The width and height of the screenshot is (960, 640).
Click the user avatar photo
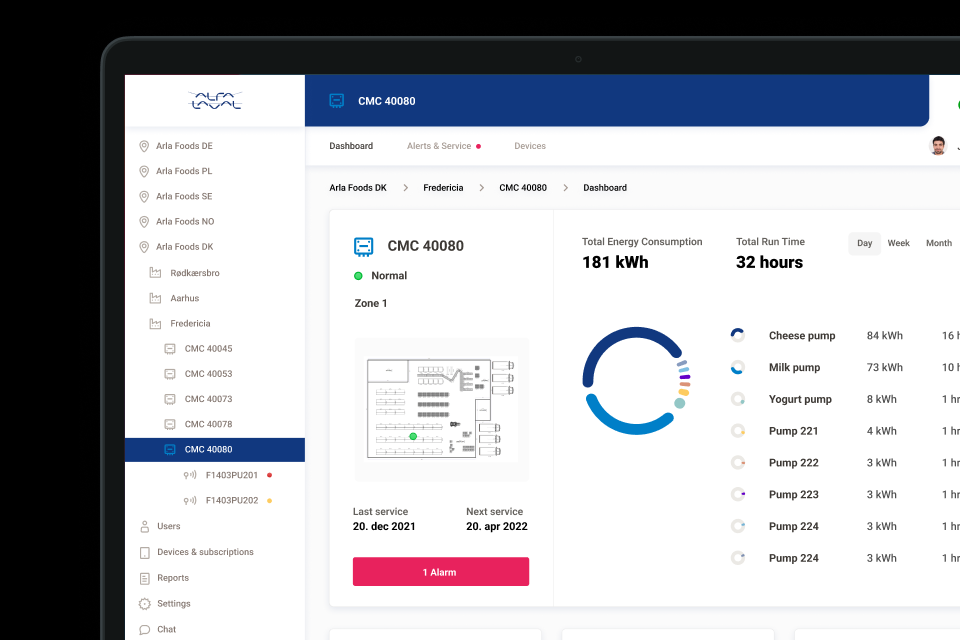coord(938,146)
